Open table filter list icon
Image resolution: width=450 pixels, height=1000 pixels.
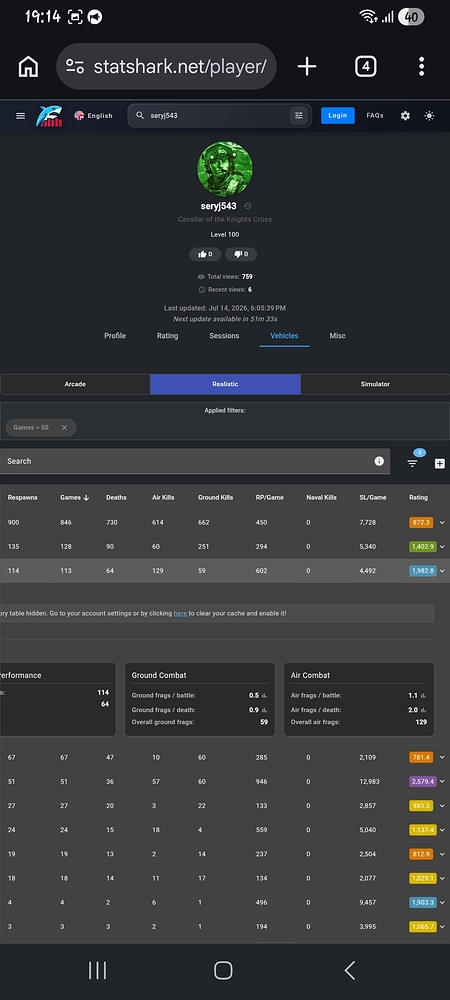(x=412, y=464)
